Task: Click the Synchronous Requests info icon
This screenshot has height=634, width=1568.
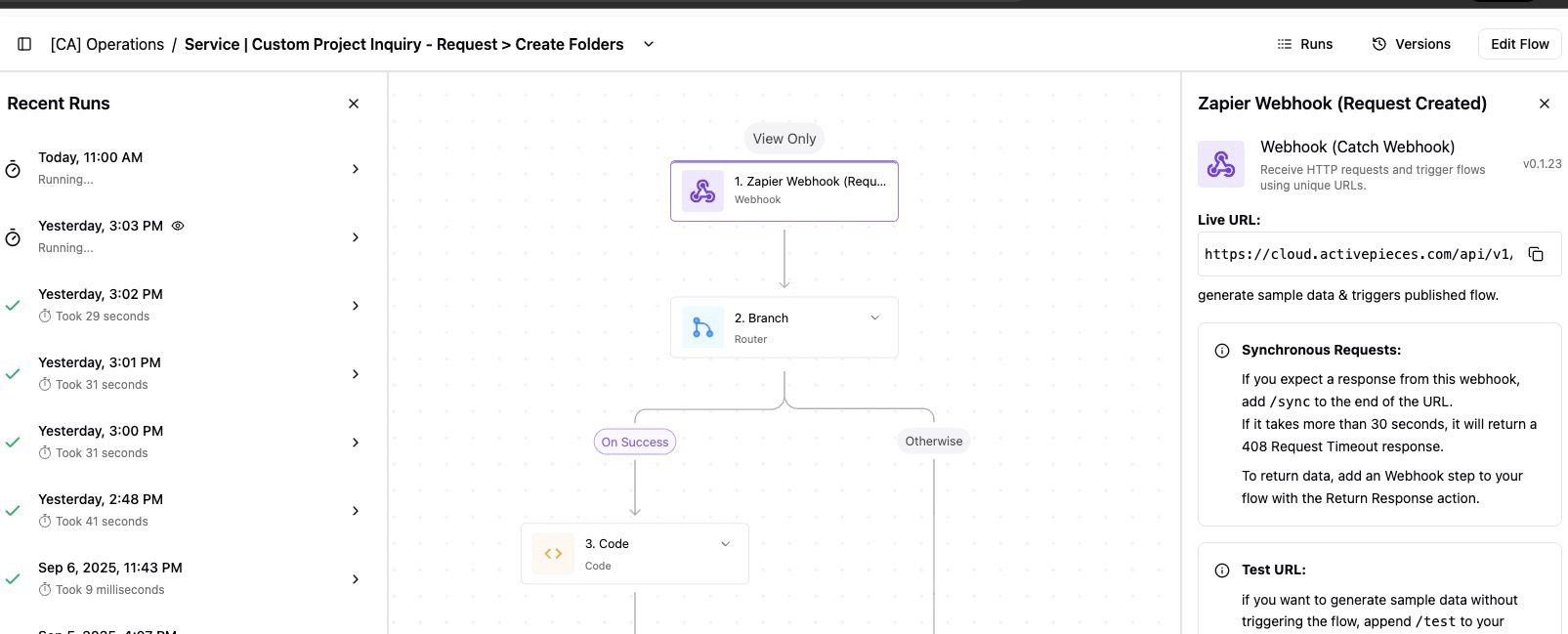Action: coord(1221,351)
